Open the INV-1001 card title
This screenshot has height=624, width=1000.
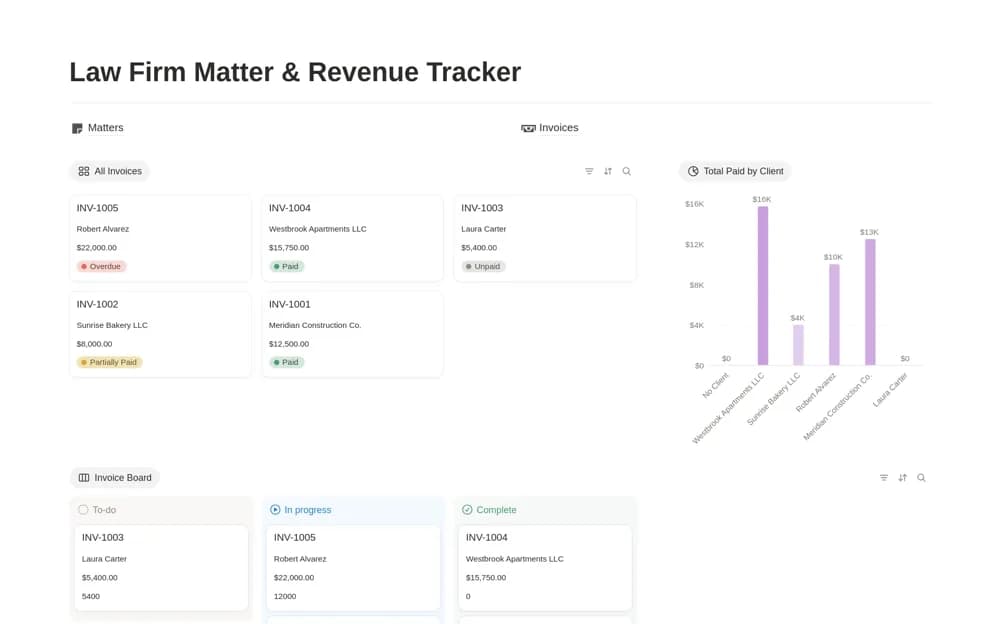tap(290, 304)
